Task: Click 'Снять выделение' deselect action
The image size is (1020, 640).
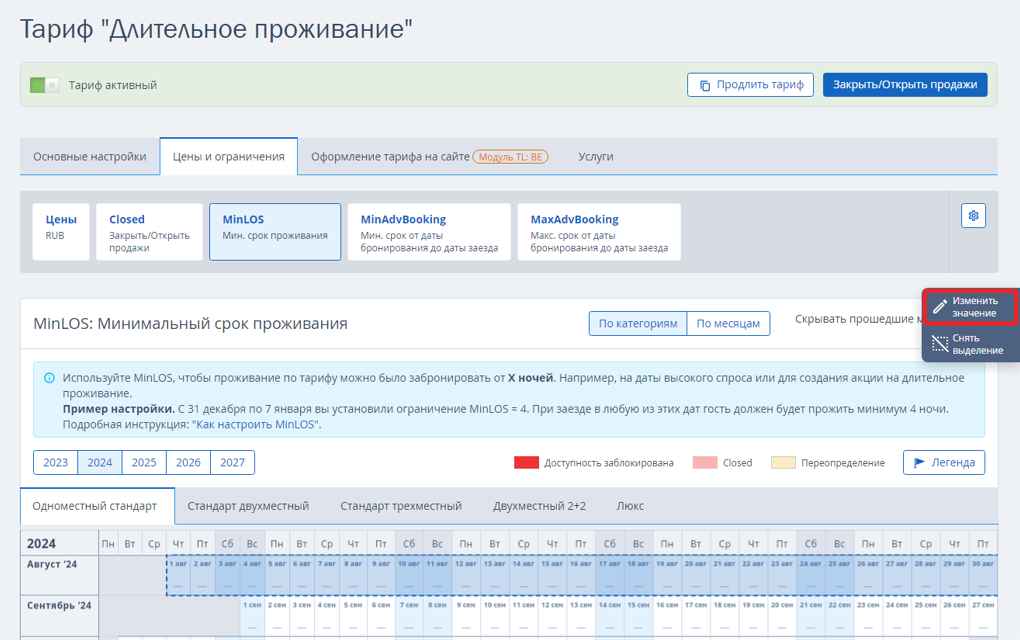Action: tap(971, 344)
